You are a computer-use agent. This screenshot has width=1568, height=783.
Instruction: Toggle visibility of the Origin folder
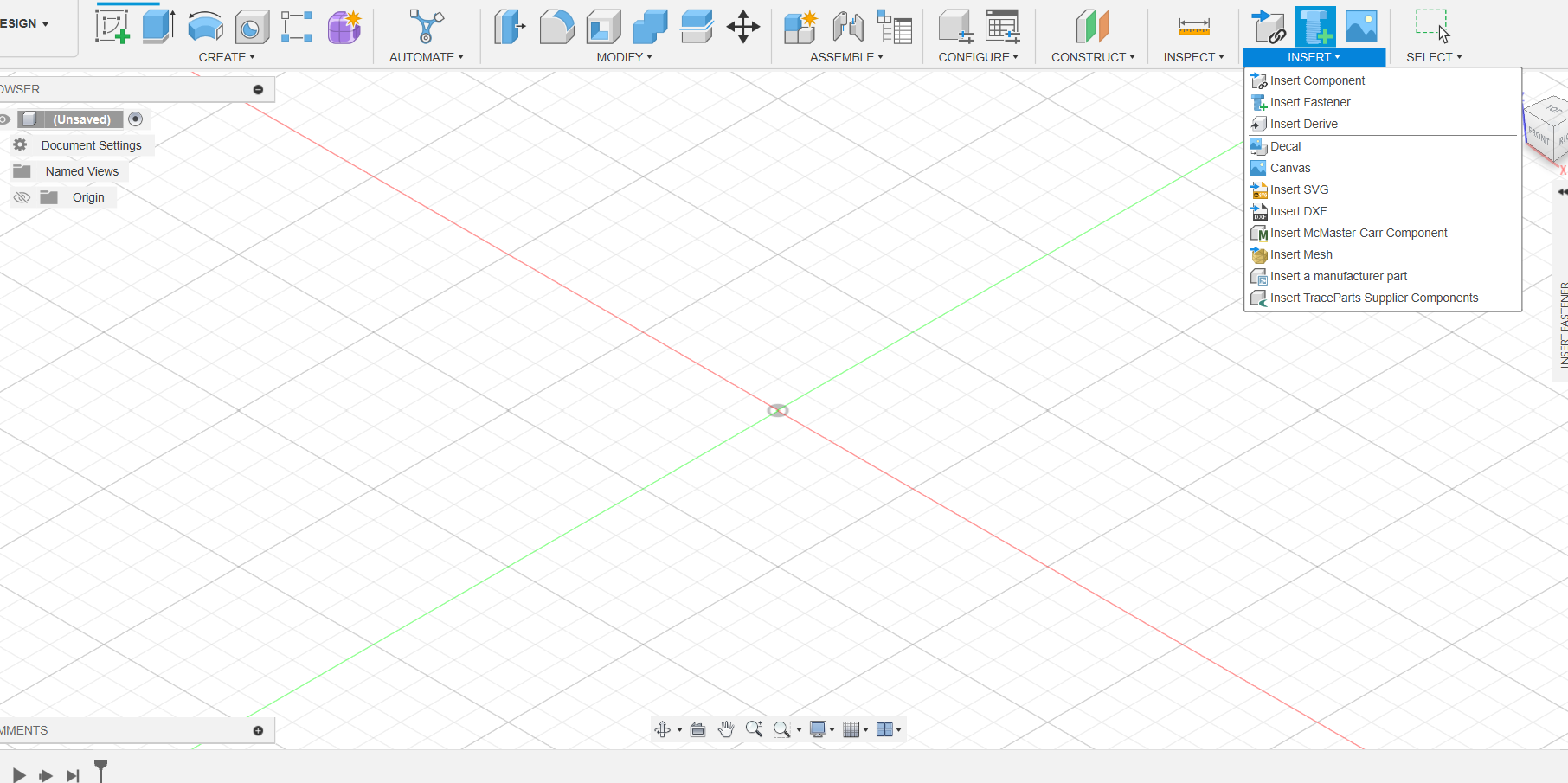point(22,197)
